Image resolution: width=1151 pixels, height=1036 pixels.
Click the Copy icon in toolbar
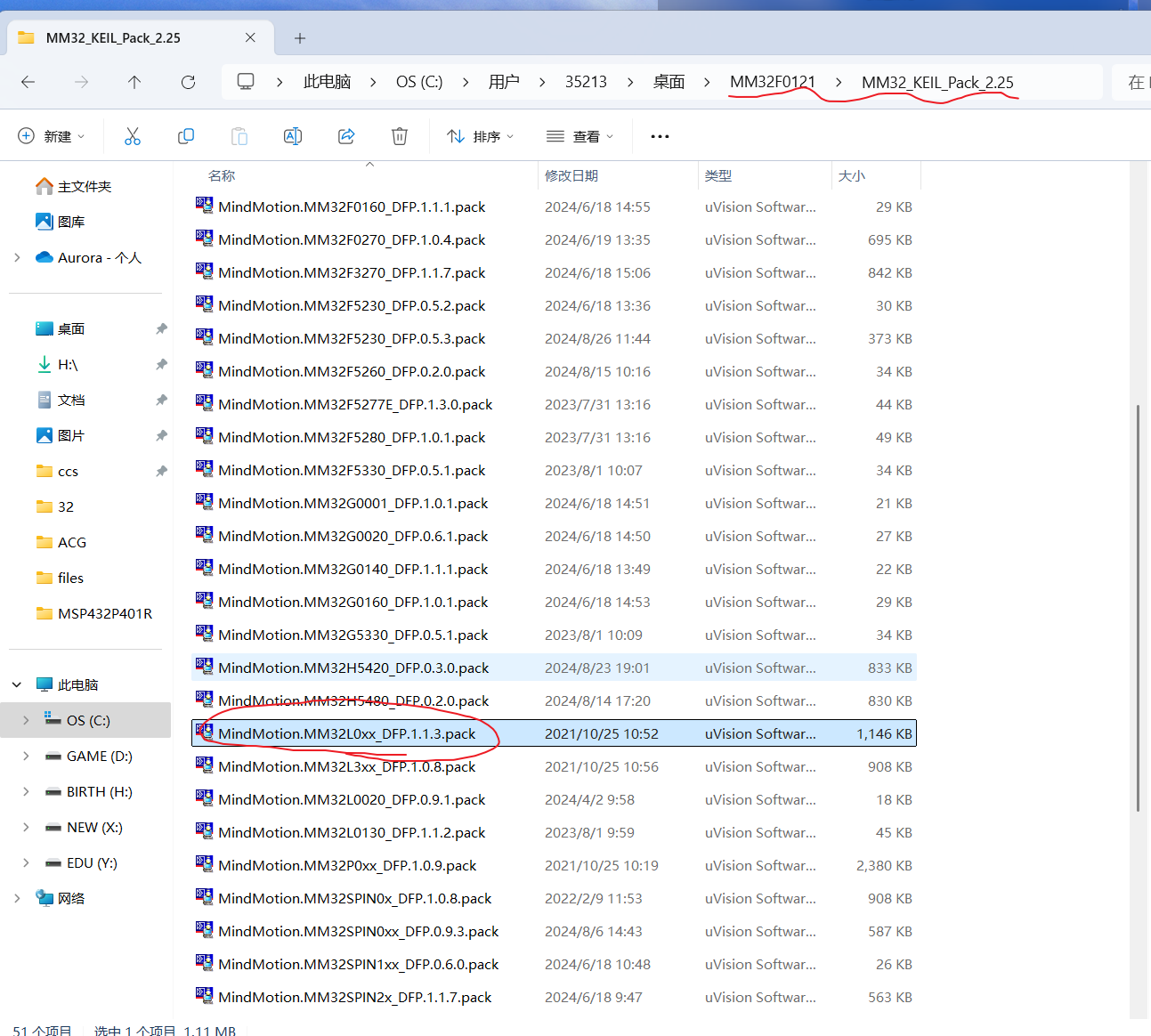coord(186,136)
